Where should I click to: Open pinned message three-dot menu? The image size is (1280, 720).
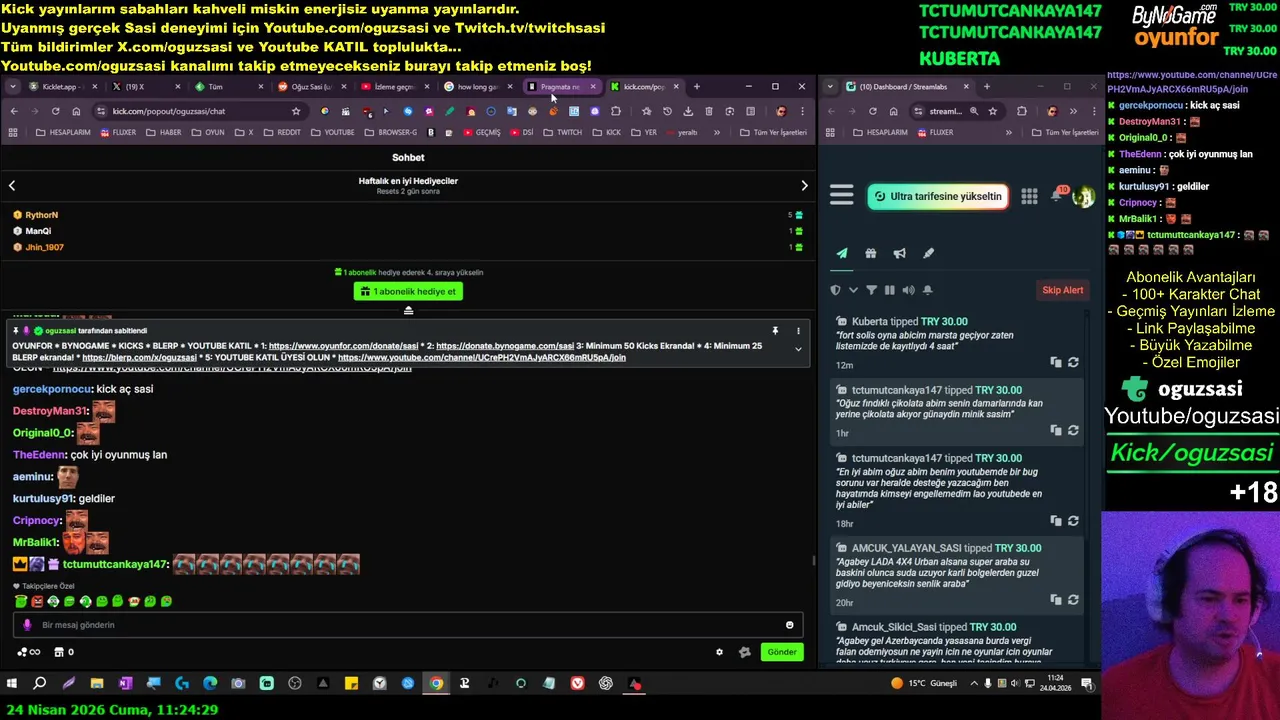[x=798, y=330]
